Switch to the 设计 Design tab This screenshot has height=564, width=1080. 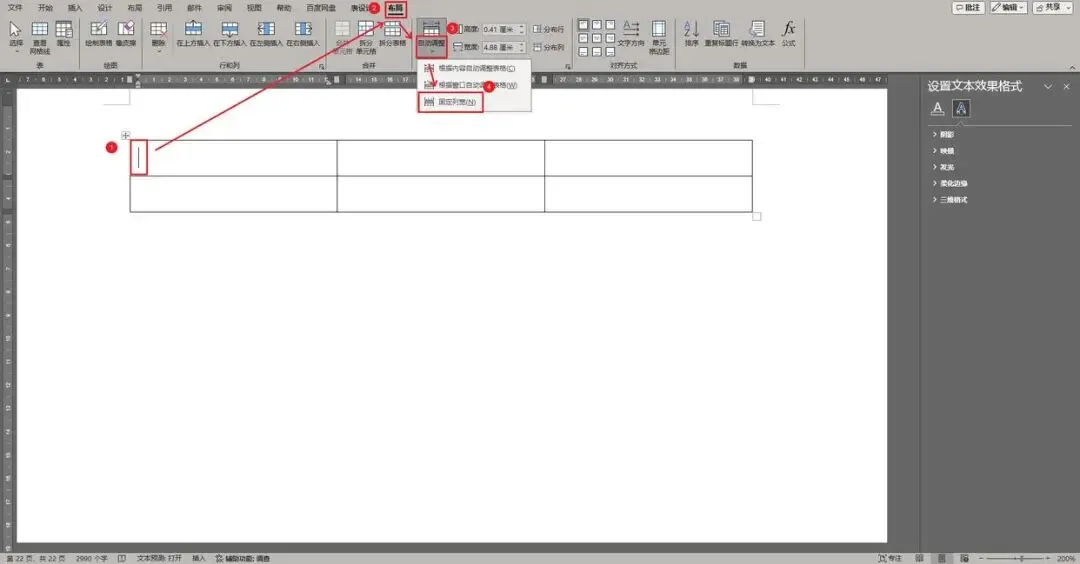point(105,8)
